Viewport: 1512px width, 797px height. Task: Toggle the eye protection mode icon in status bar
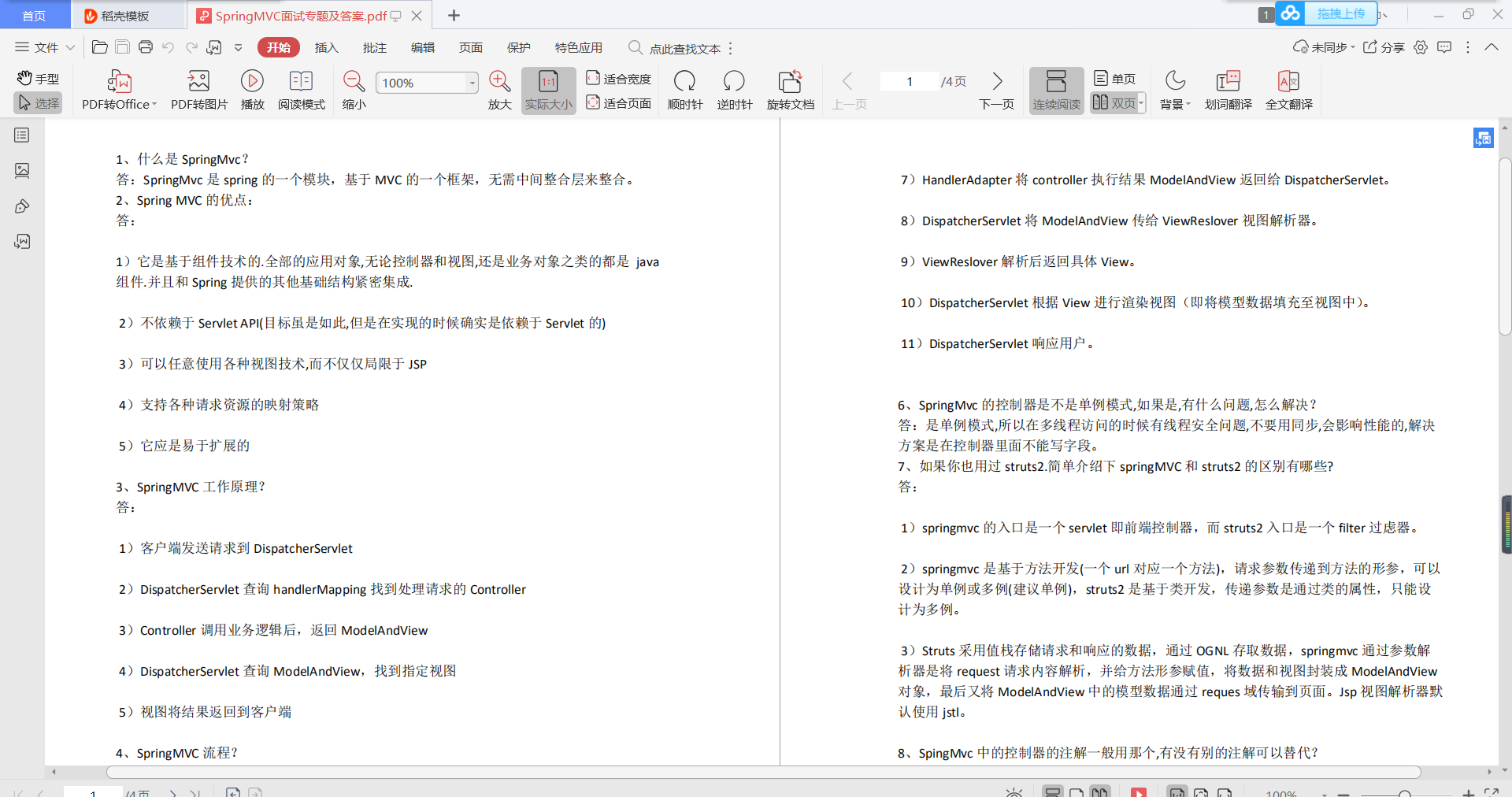(1014, 793)
